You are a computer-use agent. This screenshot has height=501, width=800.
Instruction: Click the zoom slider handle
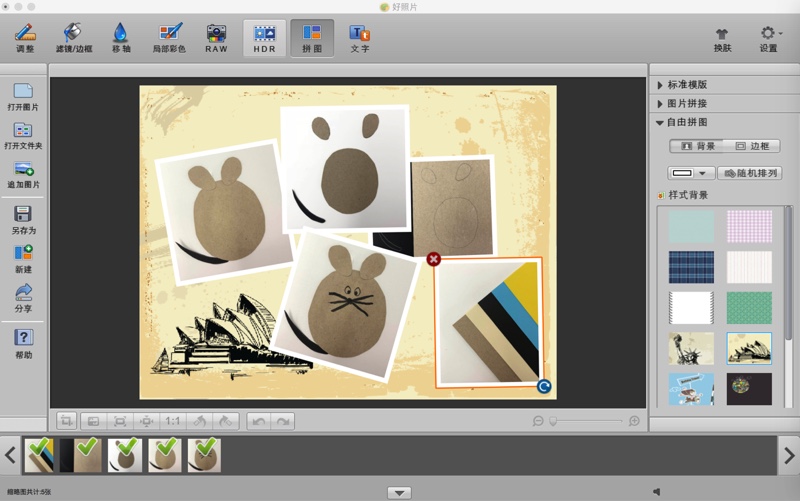553,421
